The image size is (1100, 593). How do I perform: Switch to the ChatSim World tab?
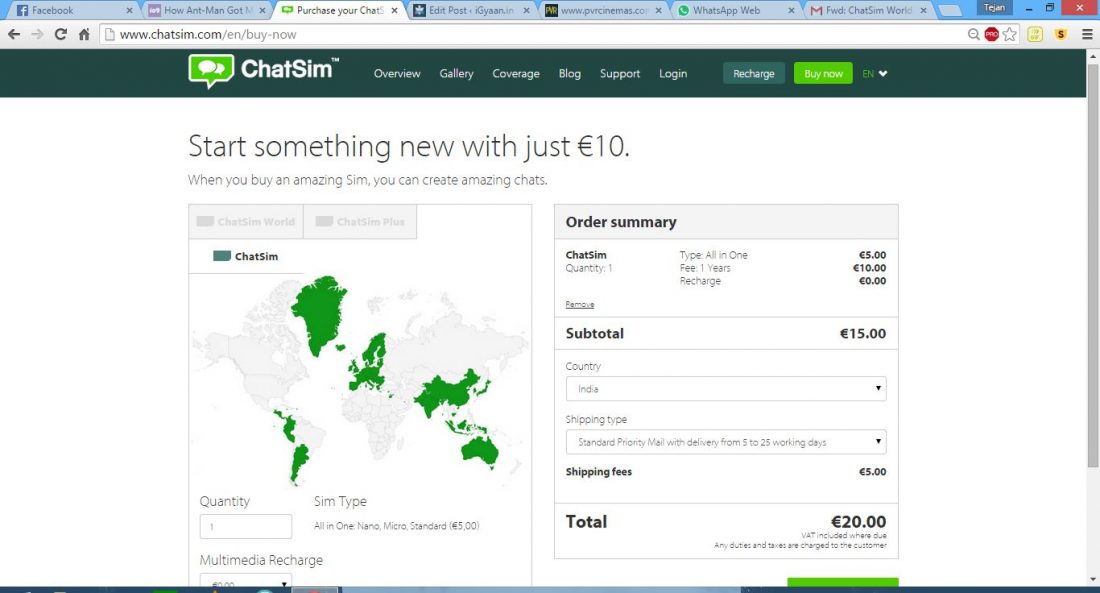(x=246, y=222)
